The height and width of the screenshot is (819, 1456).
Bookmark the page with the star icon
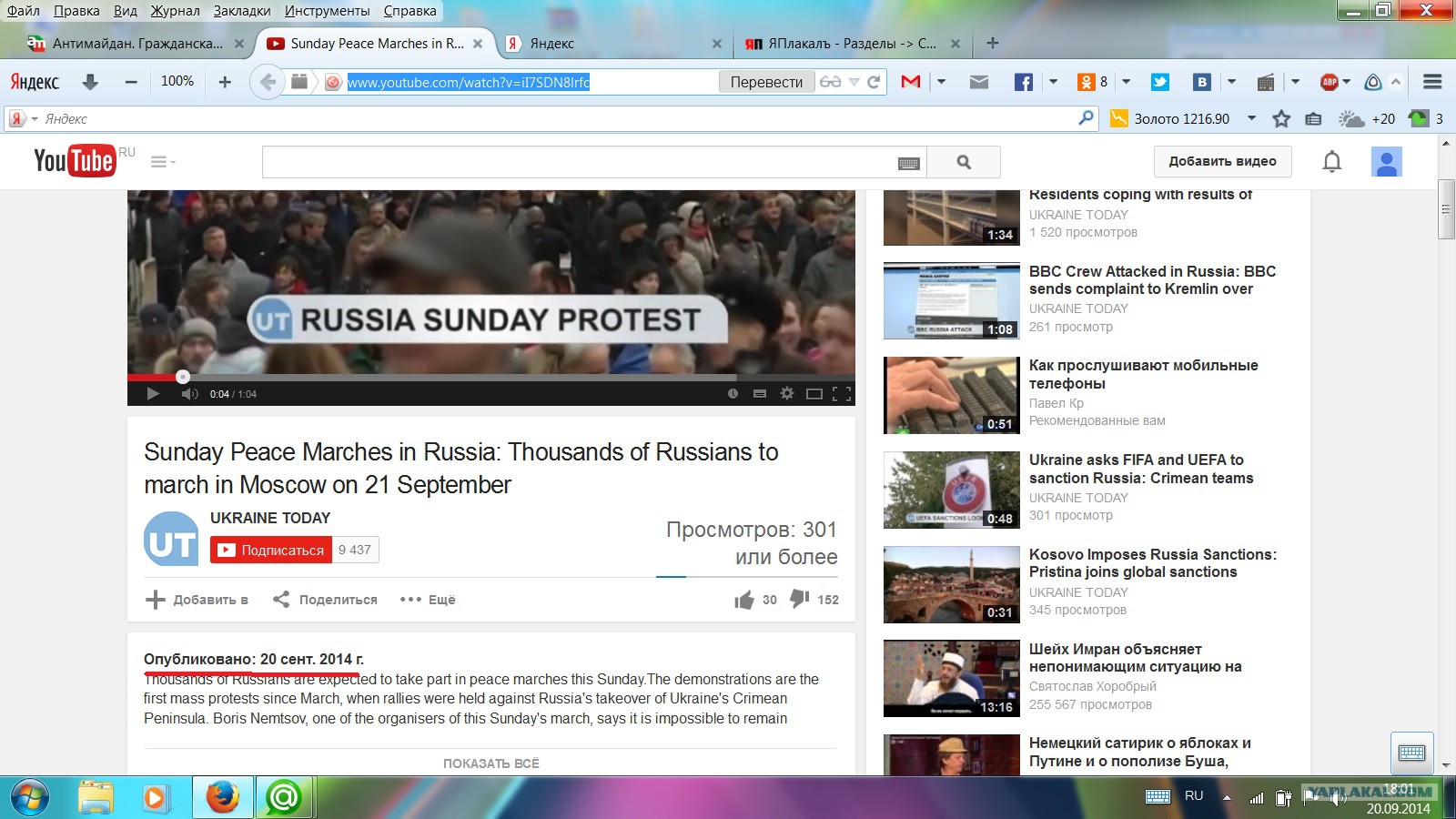(x=1281, y=118)
